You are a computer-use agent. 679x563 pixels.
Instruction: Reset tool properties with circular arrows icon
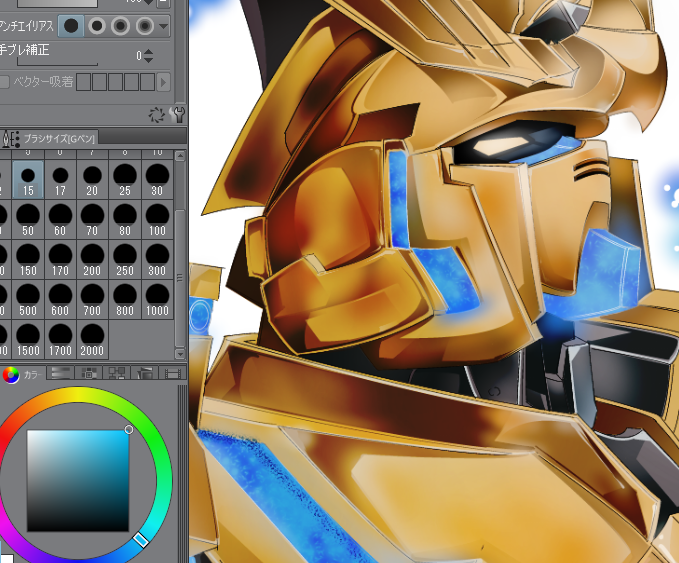coord(156,115)
